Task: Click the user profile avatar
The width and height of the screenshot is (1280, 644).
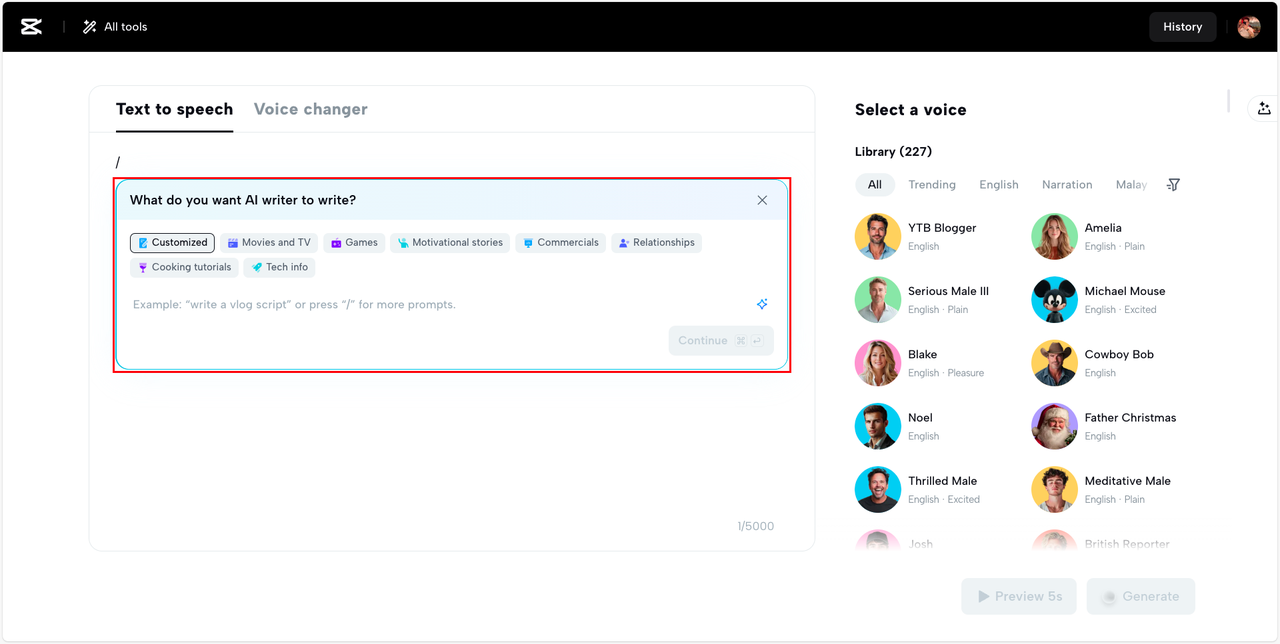Action: click(1248, 27)
